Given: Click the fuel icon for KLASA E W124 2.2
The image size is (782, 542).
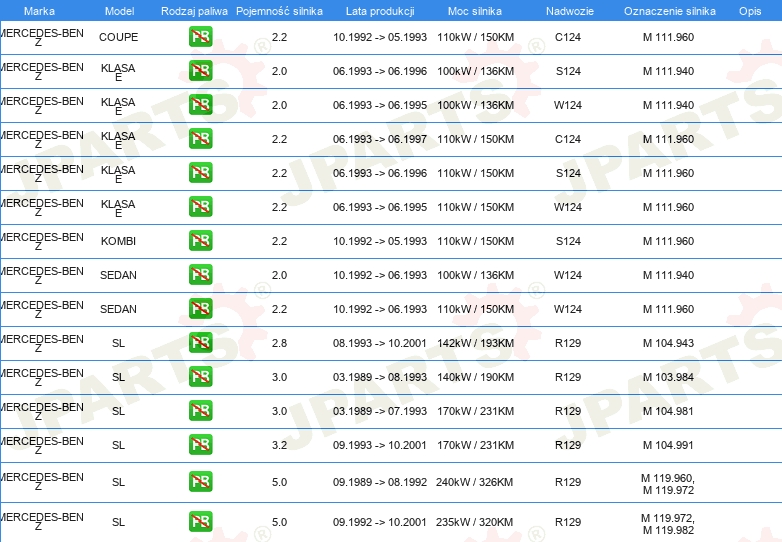Looking at the screenshot, I should [x=200, y=206].
